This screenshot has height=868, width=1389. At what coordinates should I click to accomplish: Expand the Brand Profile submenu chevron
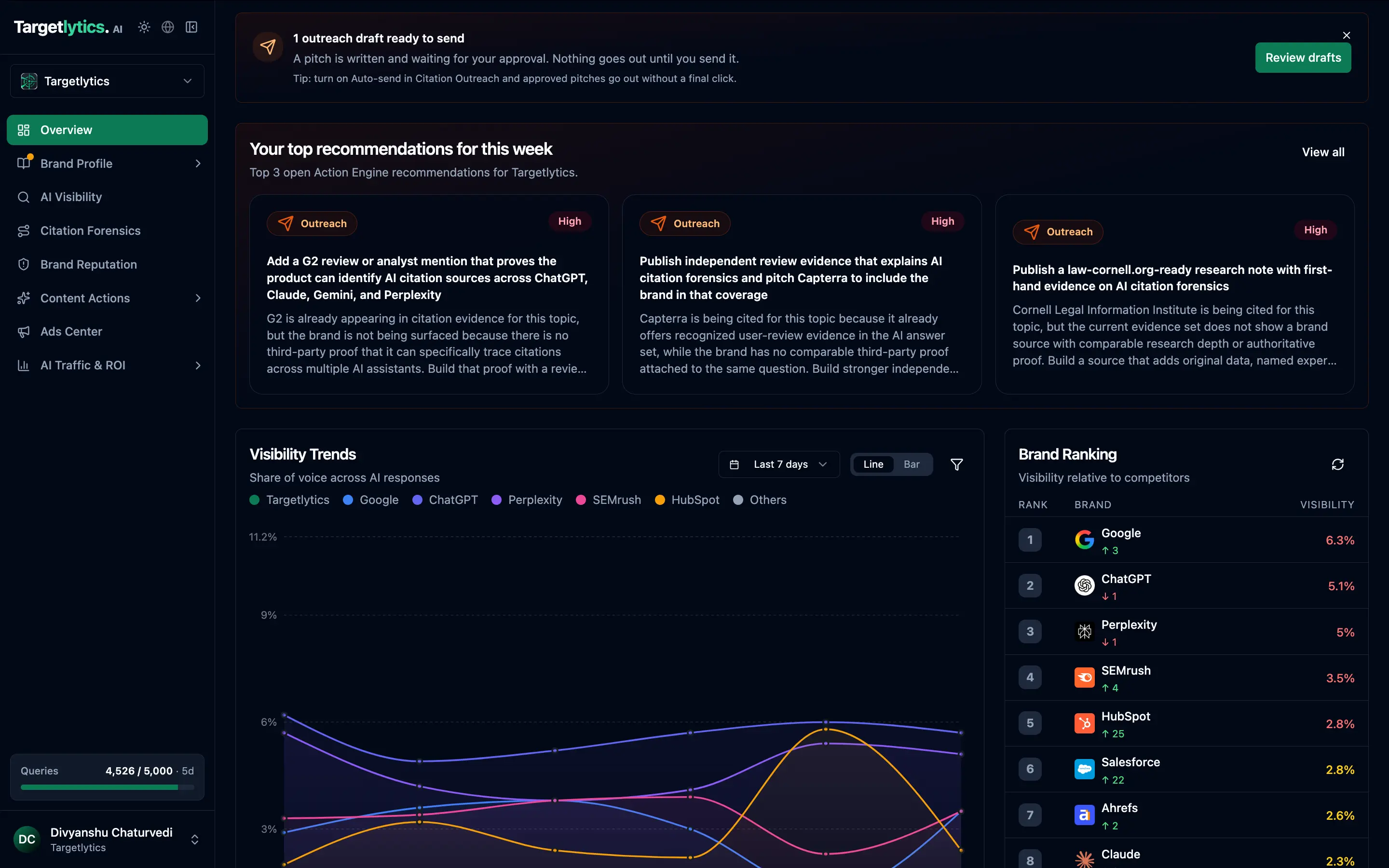coord(198,163)
